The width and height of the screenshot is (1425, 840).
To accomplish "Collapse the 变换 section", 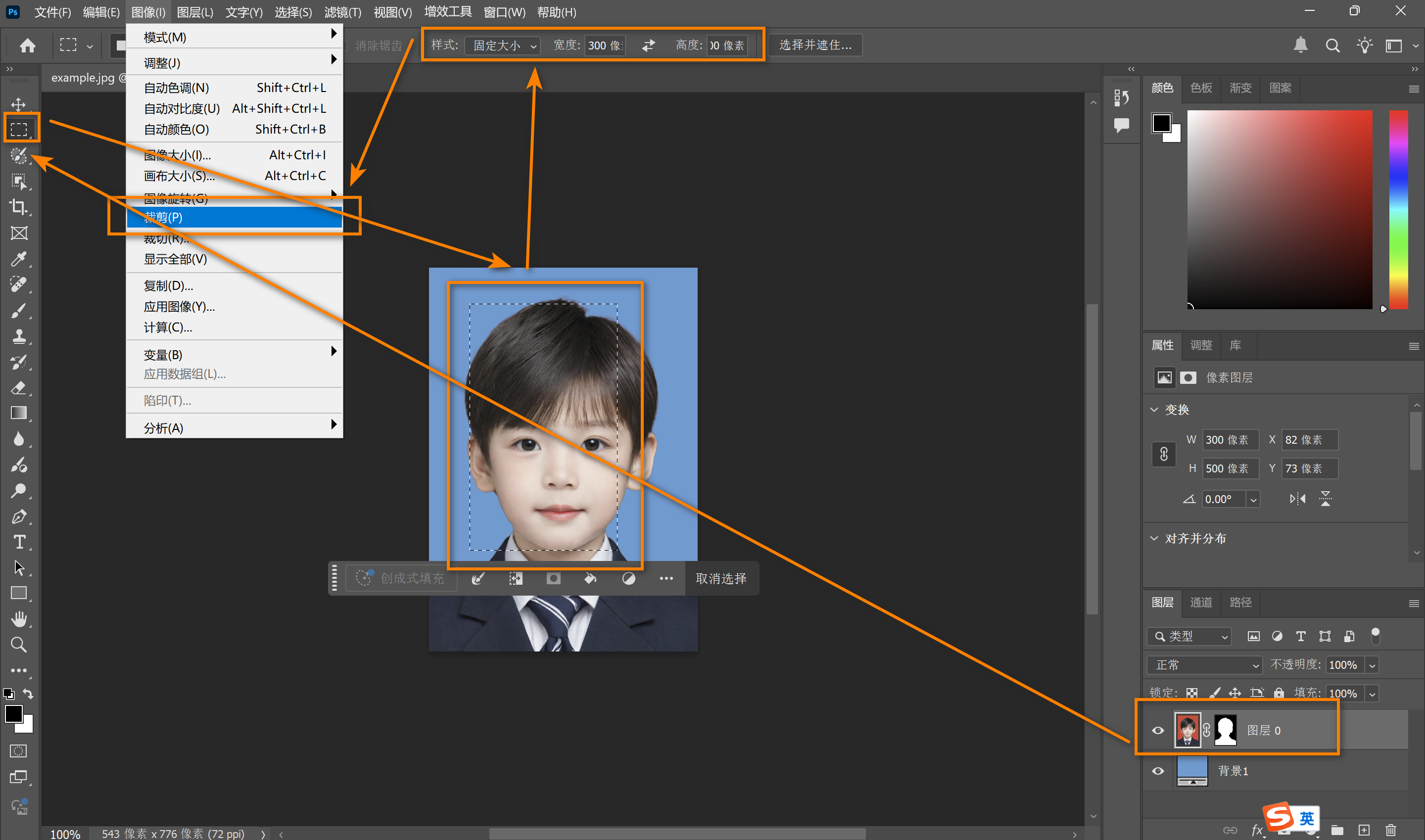I will click(x=1154, y=409).
